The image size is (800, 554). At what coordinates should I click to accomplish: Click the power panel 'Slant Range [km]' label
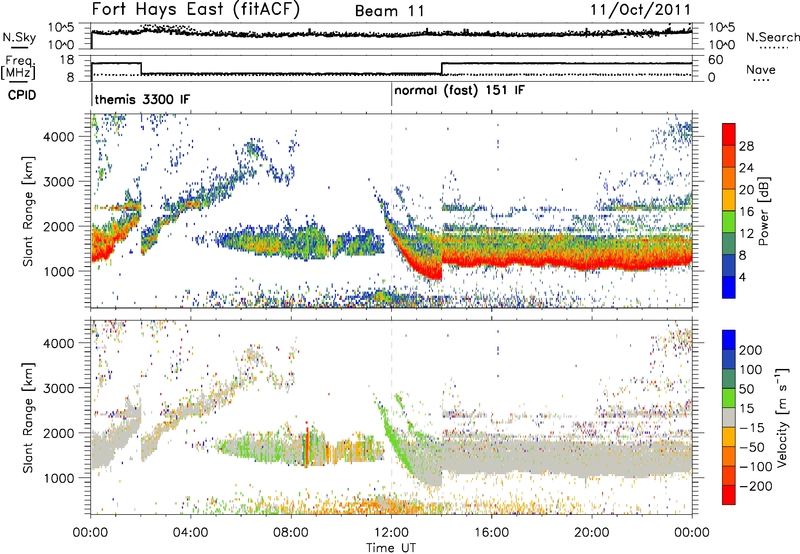pos(29,211)
